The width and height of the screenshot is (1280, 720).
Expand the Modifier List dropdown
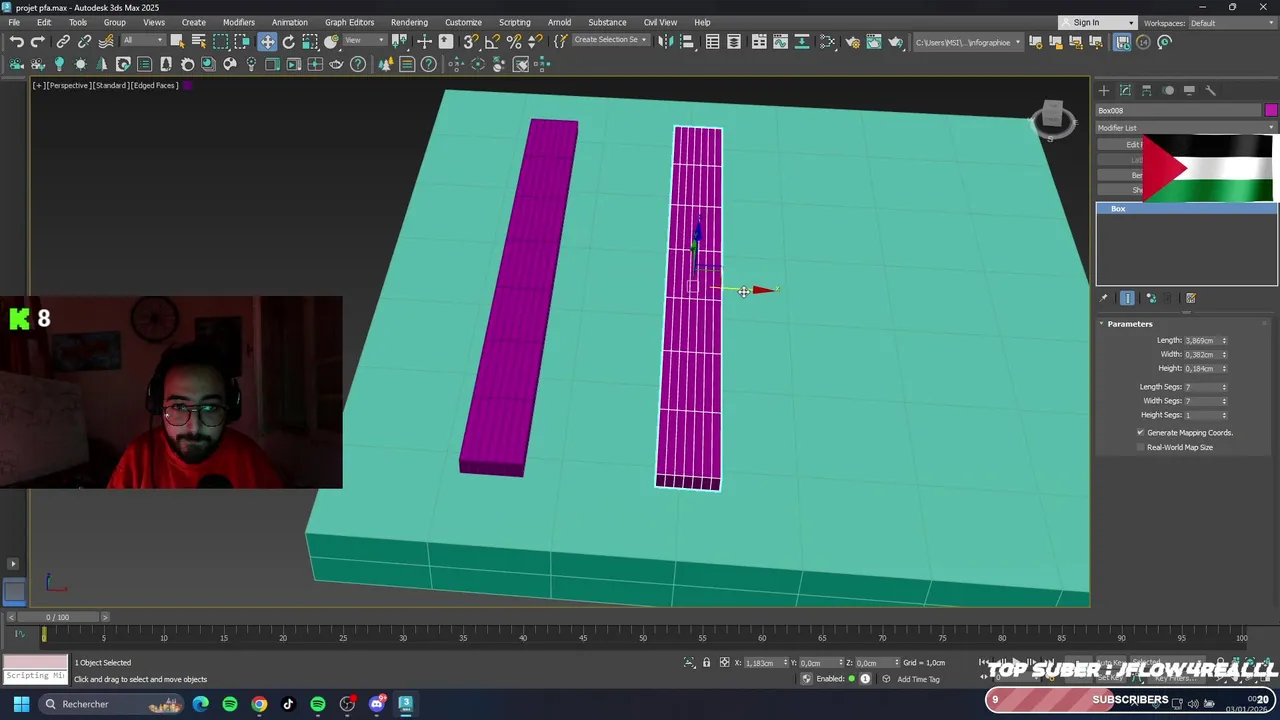tap(1186, 128)
